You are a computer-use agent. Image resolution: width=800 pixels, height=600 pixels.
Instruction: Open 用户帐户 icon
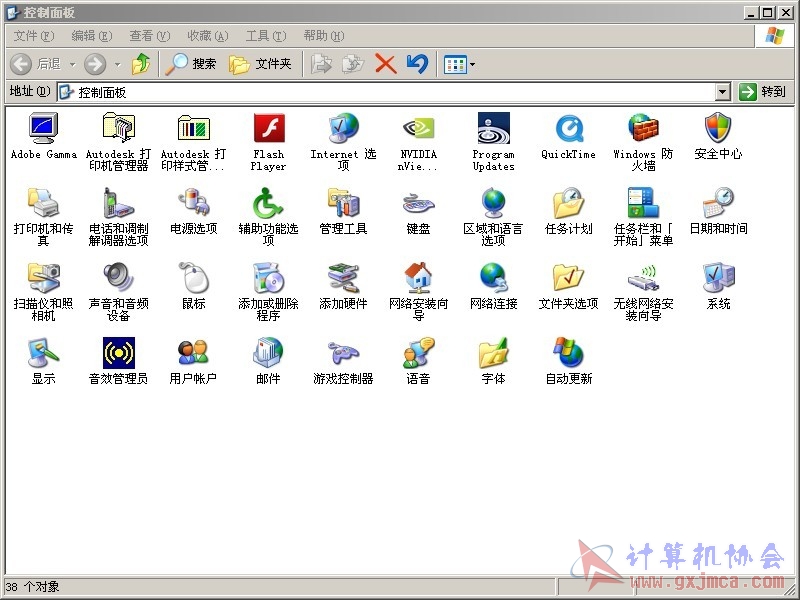tap(193, 353)
